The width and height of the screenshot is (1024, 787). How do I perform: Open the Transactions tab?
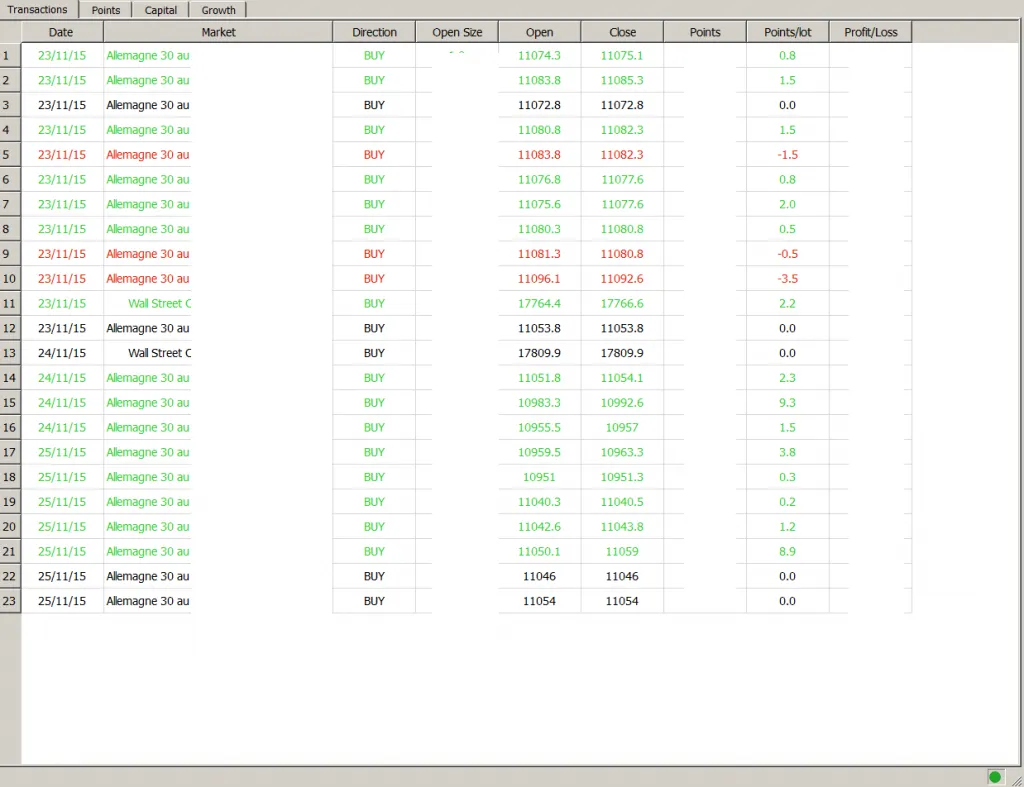(x=38, y=9)
